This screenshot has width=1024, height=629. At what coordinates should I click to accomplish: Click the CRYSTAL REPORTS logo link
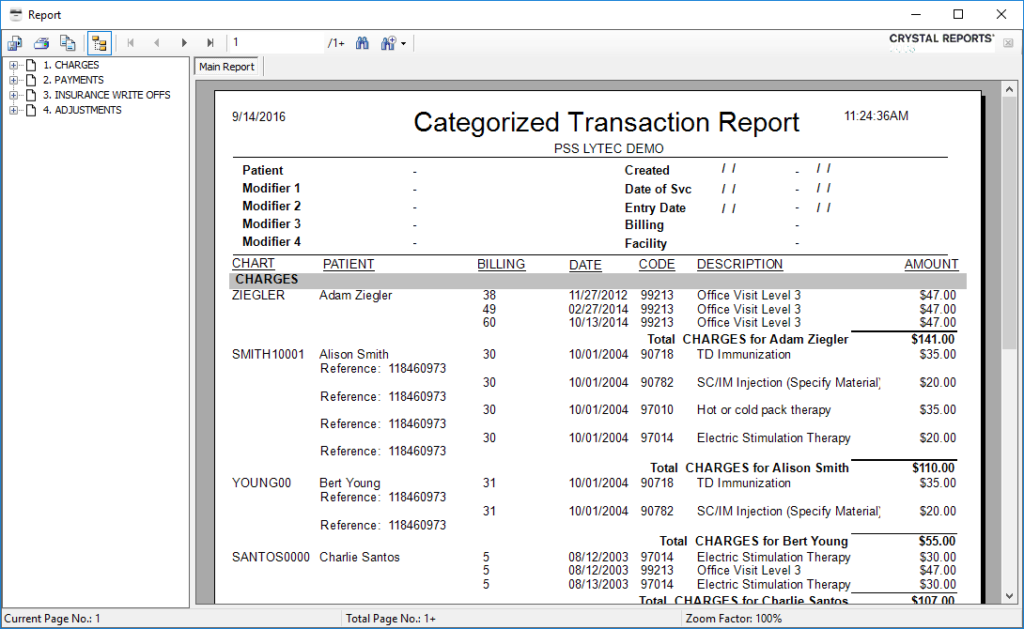point(941,38)
